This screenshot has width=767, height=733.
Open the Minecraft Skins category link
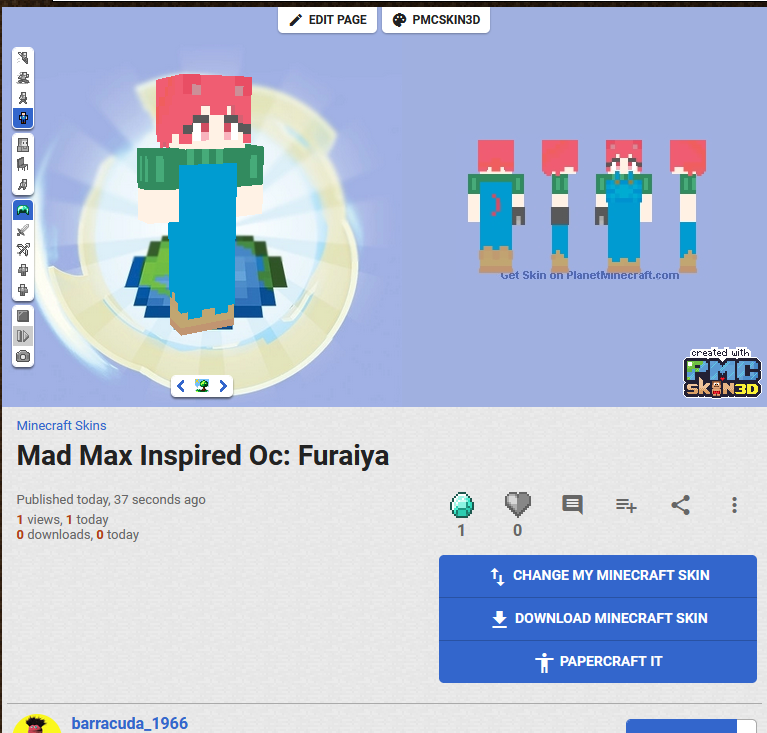(62, 426)
